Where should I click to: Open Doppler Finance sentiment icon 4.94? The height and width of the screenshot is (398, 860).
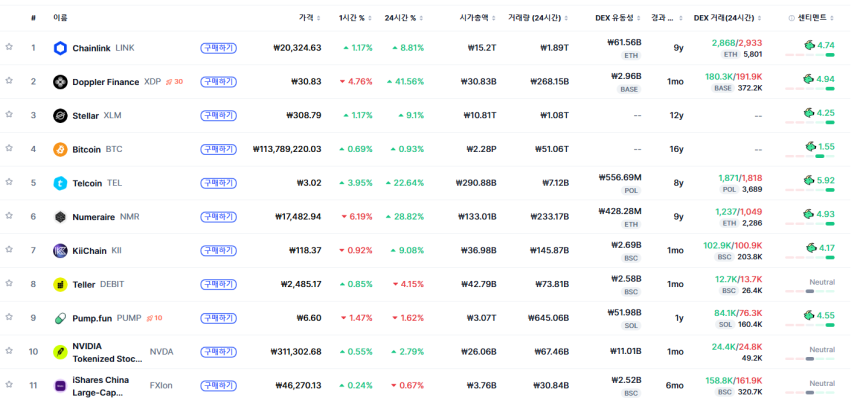[x=809, y=79]
